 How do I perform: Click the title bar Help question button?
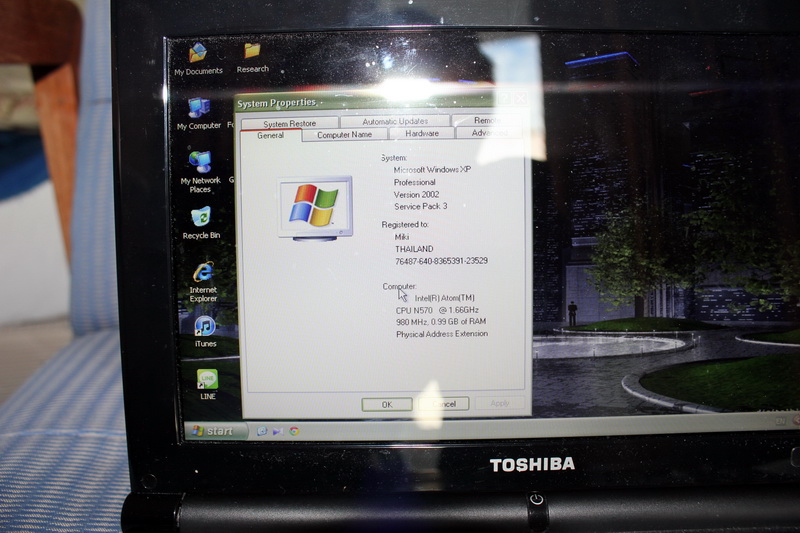[x=503, y=99]
